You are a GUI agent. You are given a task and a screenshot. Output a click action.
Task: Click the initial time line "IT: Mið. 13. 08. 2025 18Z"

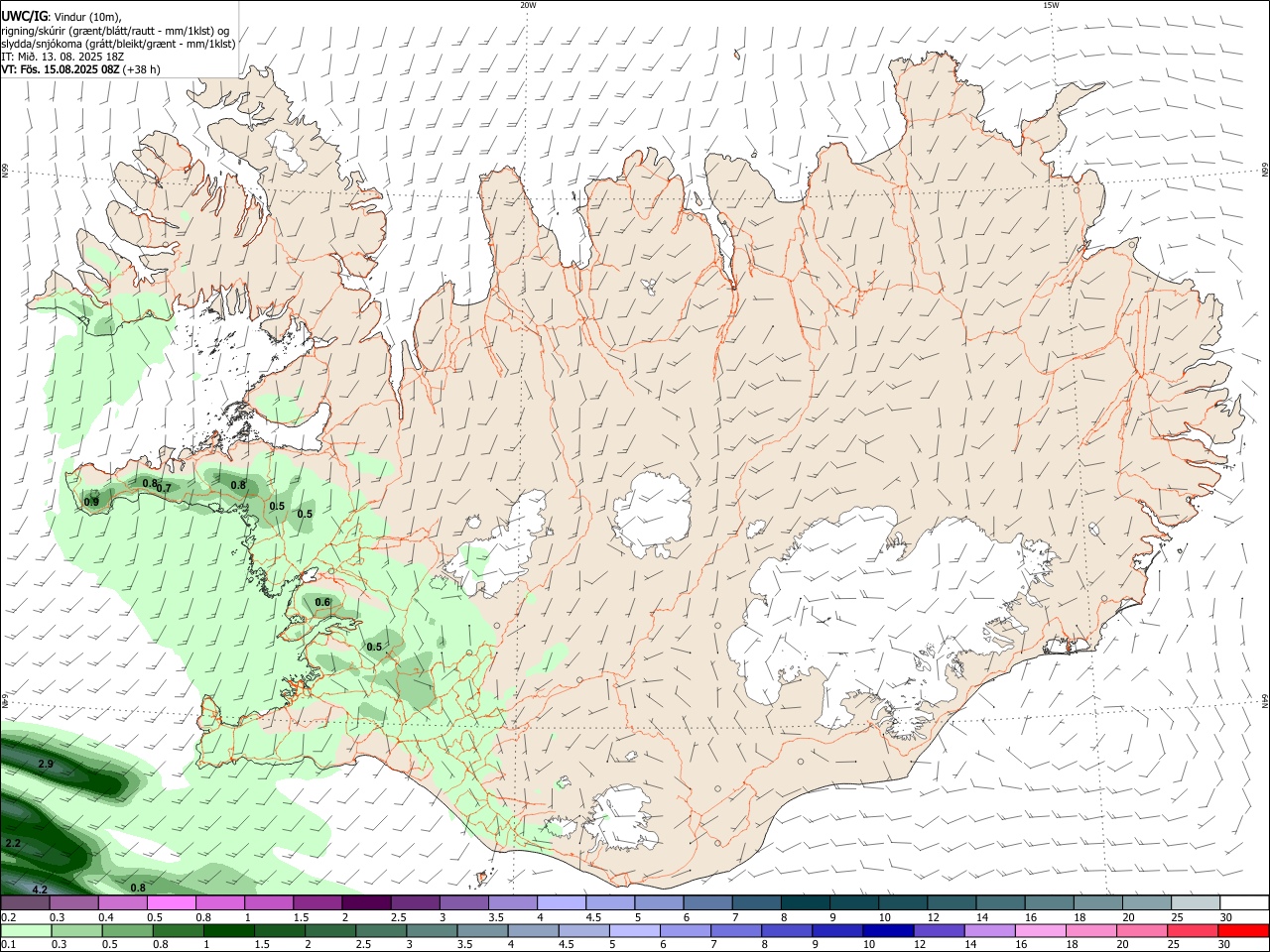63,57
